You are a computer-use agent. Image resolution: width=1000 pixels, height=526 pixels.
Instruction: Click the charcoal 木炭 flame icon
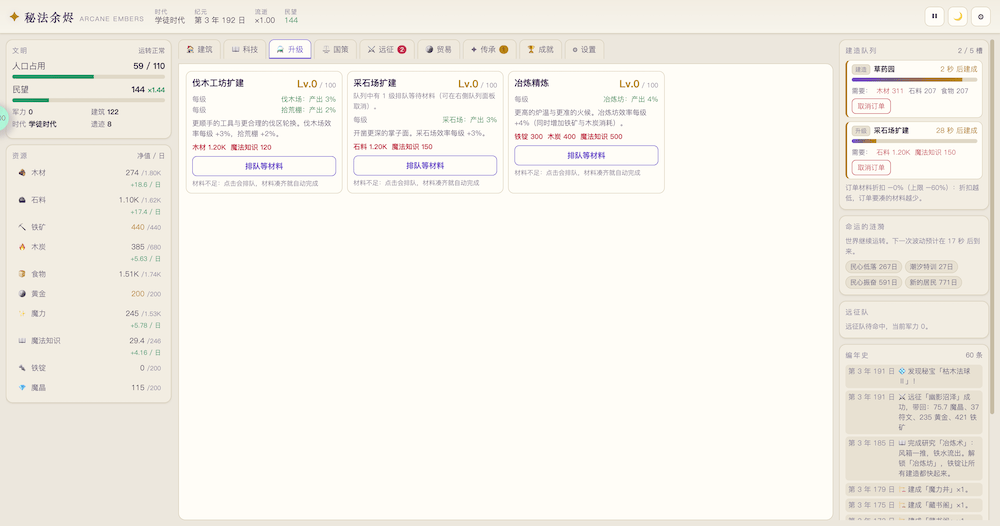pos(22,247)
